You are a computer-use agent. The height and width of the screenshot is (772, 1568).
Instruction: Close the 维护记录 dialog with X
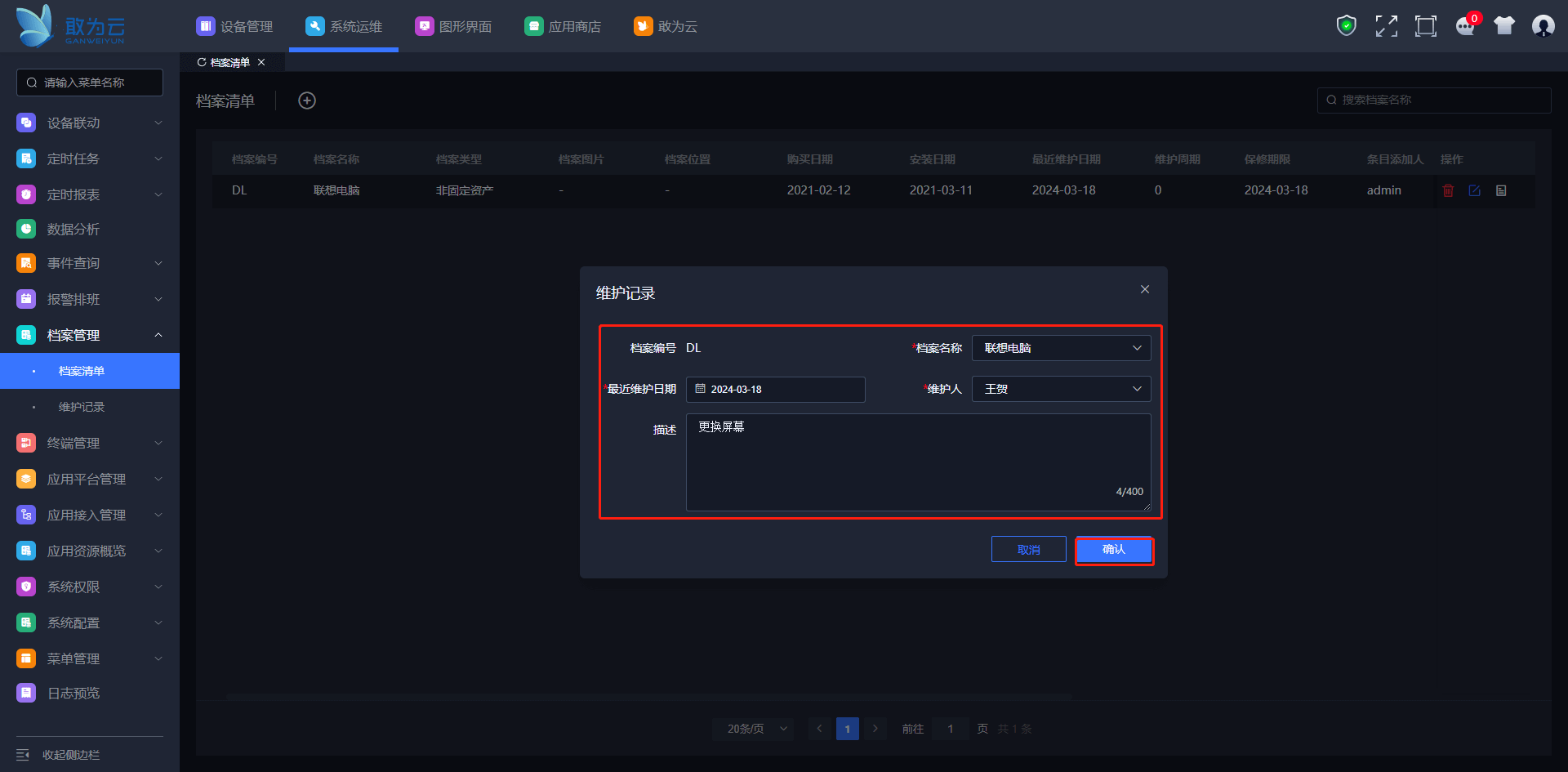(1145, 289)
